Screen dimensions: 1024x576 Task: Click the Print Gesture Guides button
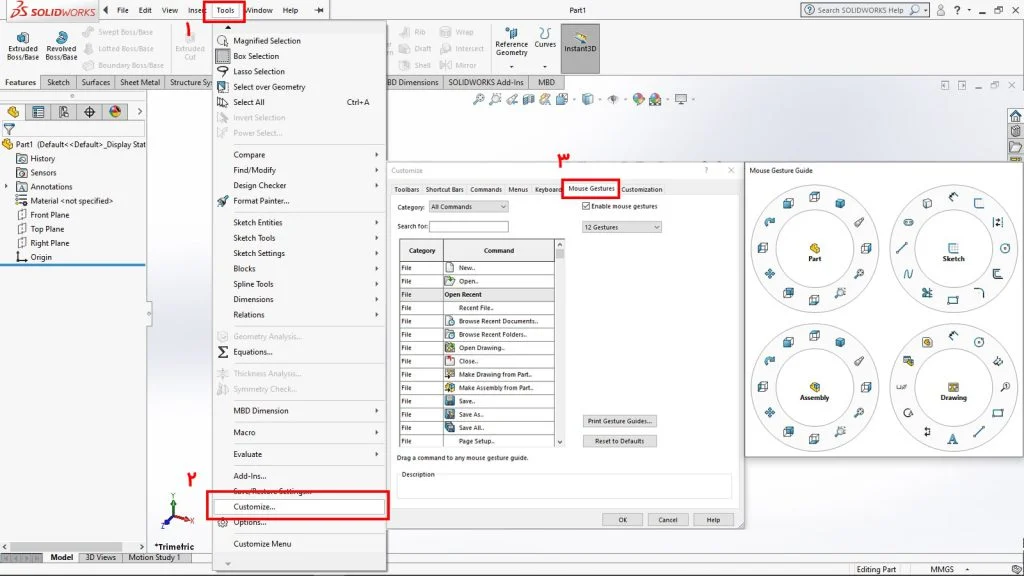click(x=619, y=421)
